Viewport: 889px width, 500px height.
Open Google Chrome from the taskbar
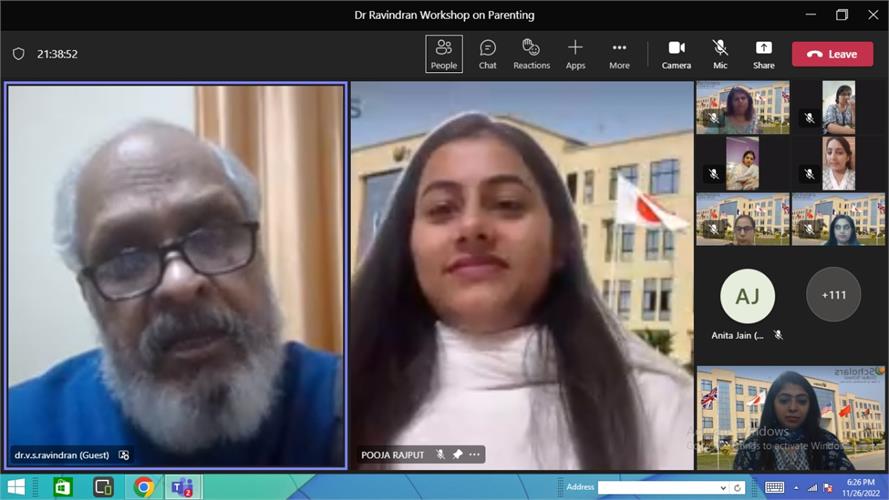(144, 487)
